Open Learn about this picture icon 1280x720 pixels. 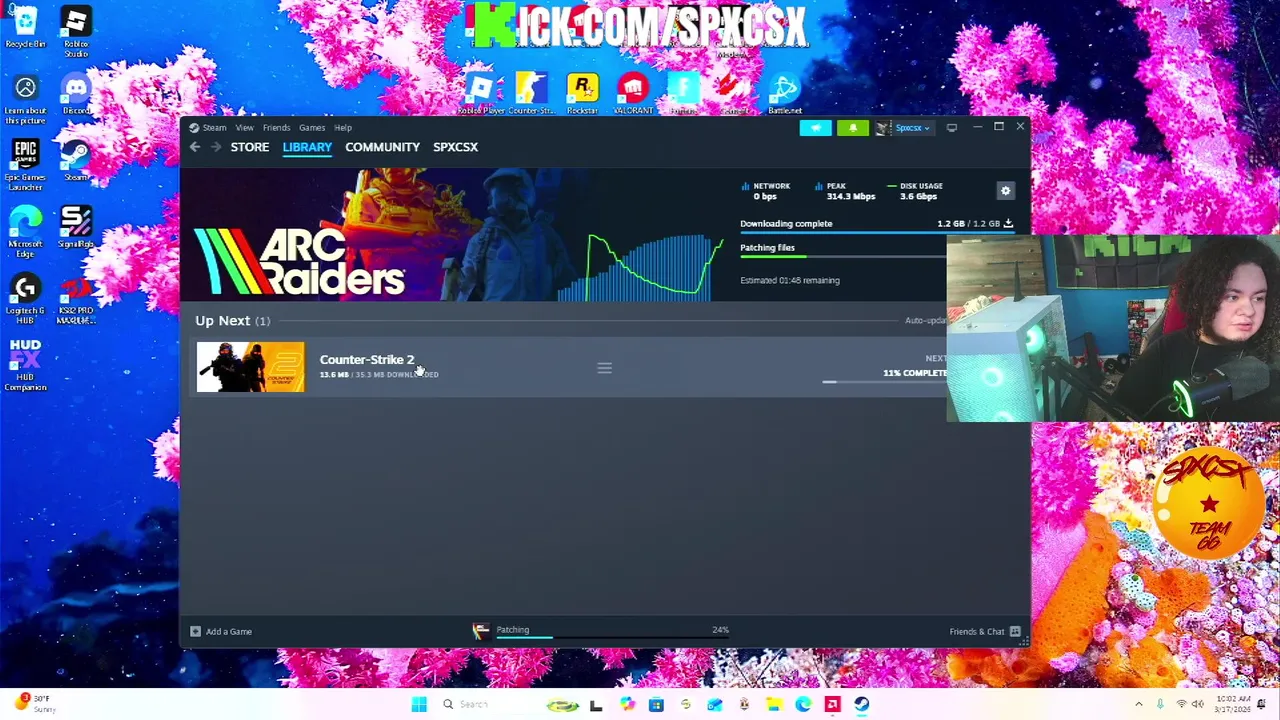tap(25, 100)
